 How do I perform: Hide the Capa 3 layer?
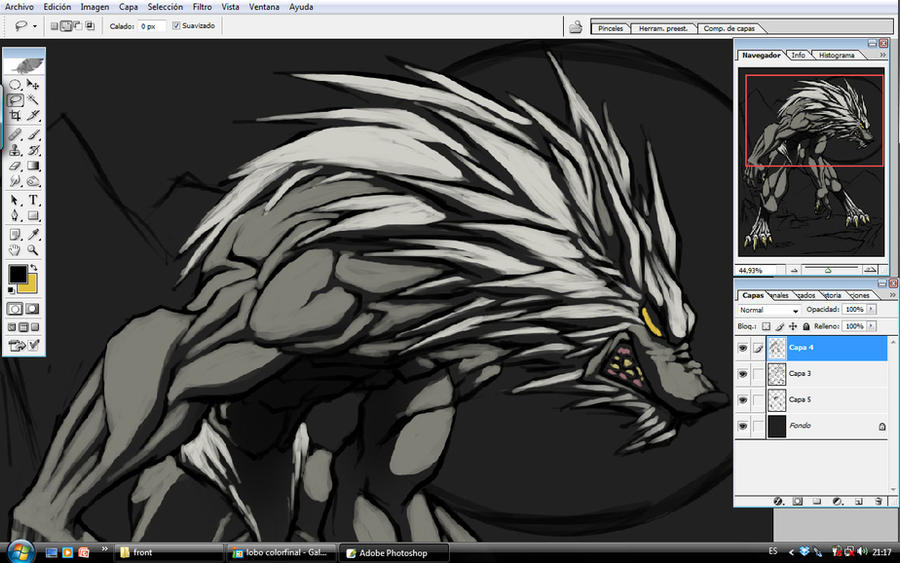coord(743,374)
